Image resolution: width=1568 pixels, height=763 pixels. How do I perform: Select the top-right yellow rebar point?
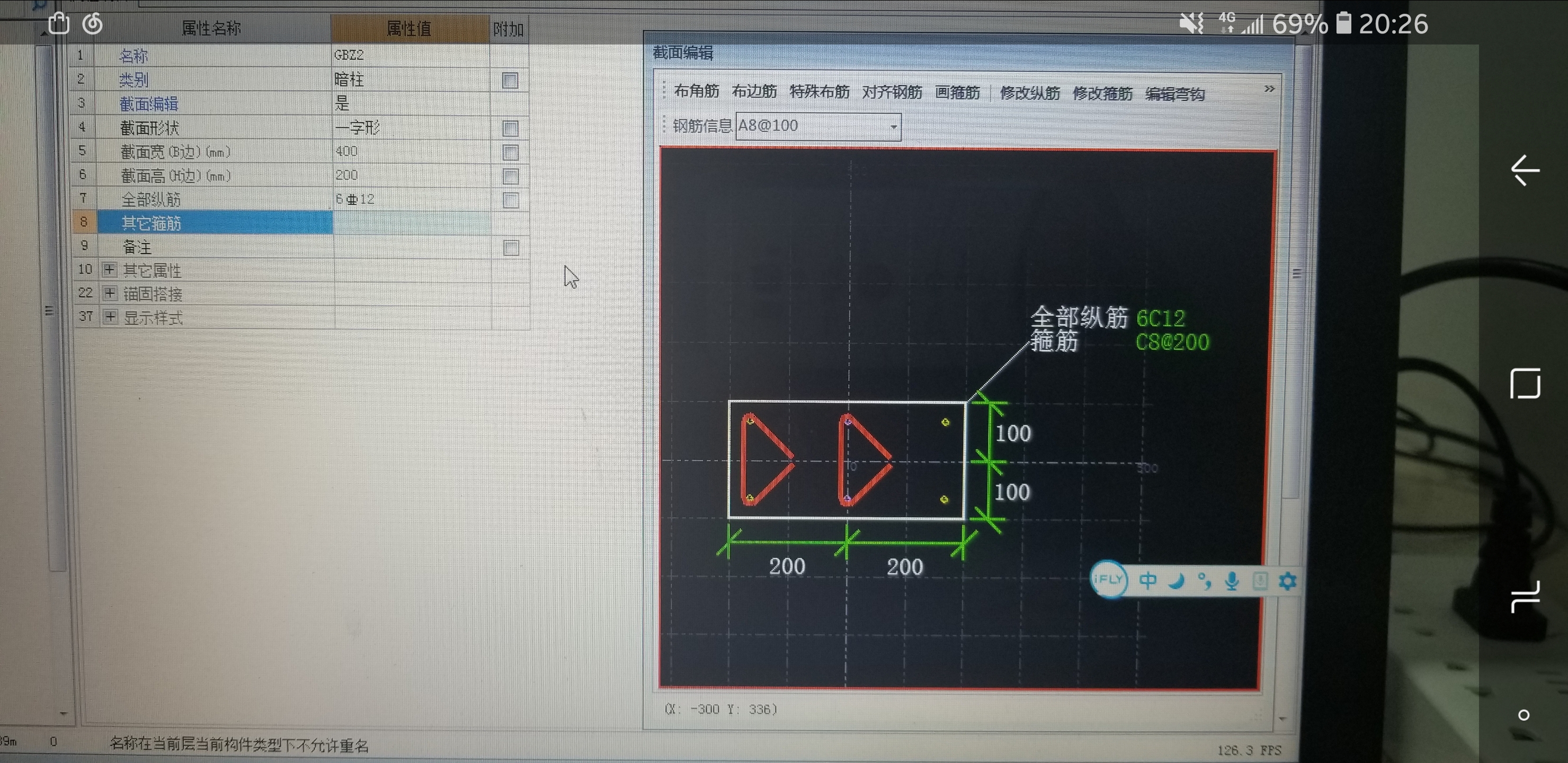coord(946,422)
